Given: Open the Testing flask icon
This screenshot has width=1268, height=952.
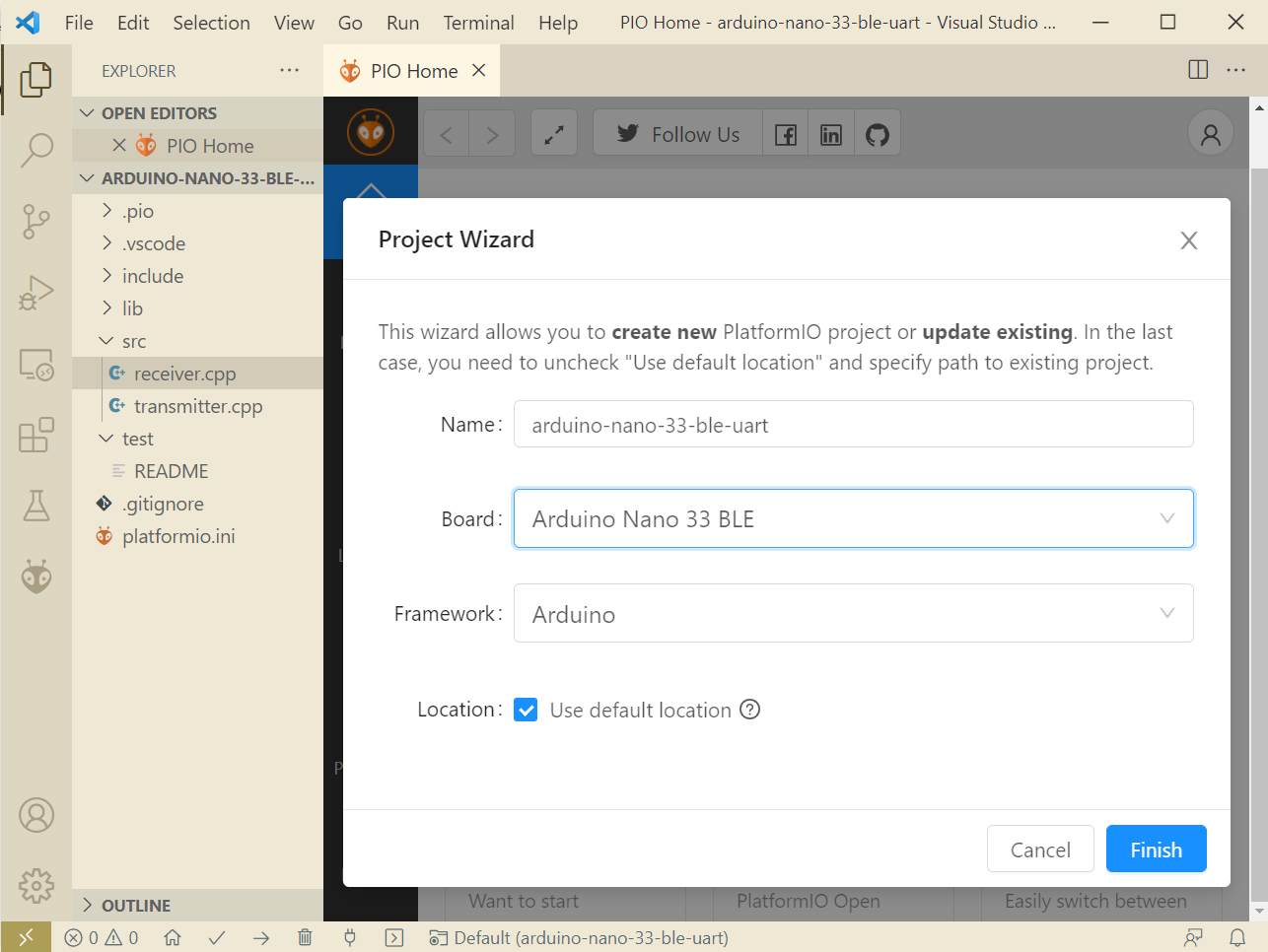Looking at the screenshot, I should [36, 506].
